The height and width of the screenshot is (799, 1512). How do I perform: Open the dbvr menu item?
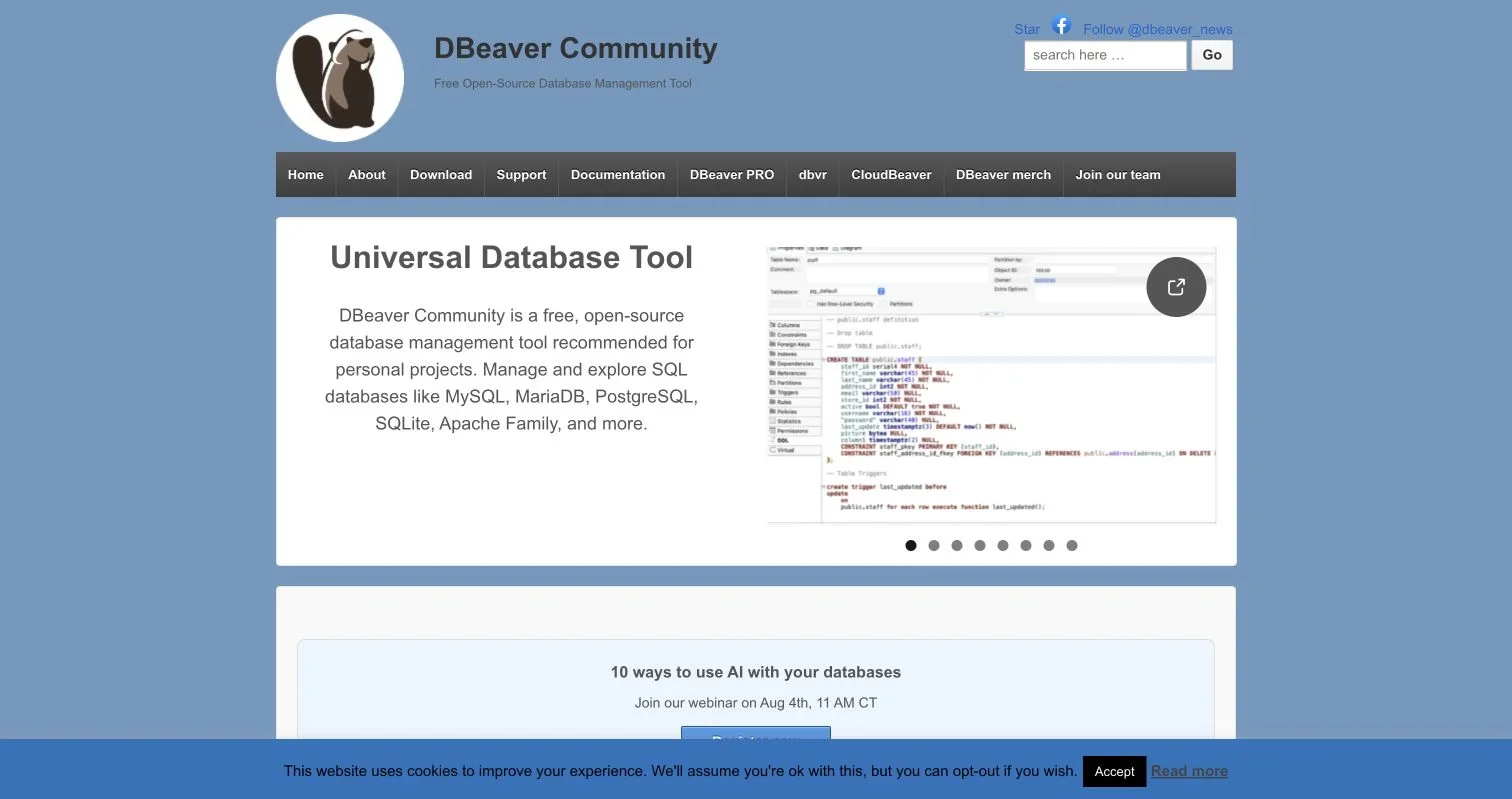click(x=813, y=174)
